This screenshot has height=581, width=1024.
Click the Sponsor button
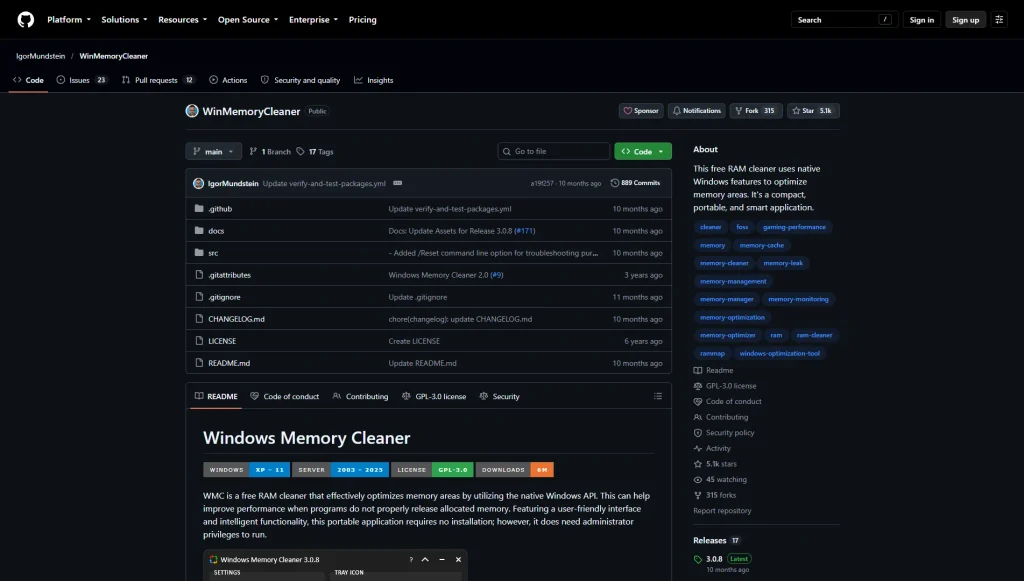point(641,111)
